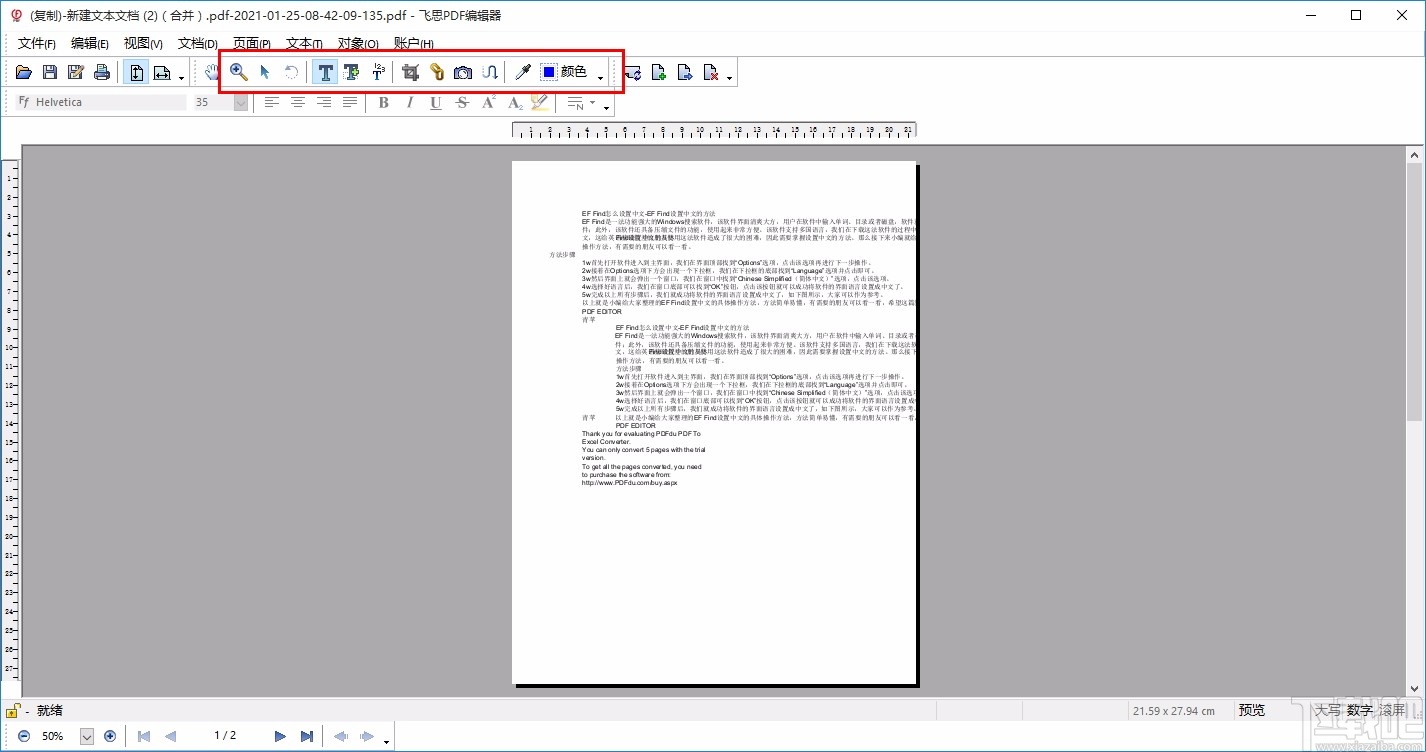Go to the first page

click(x=144, y=736)
